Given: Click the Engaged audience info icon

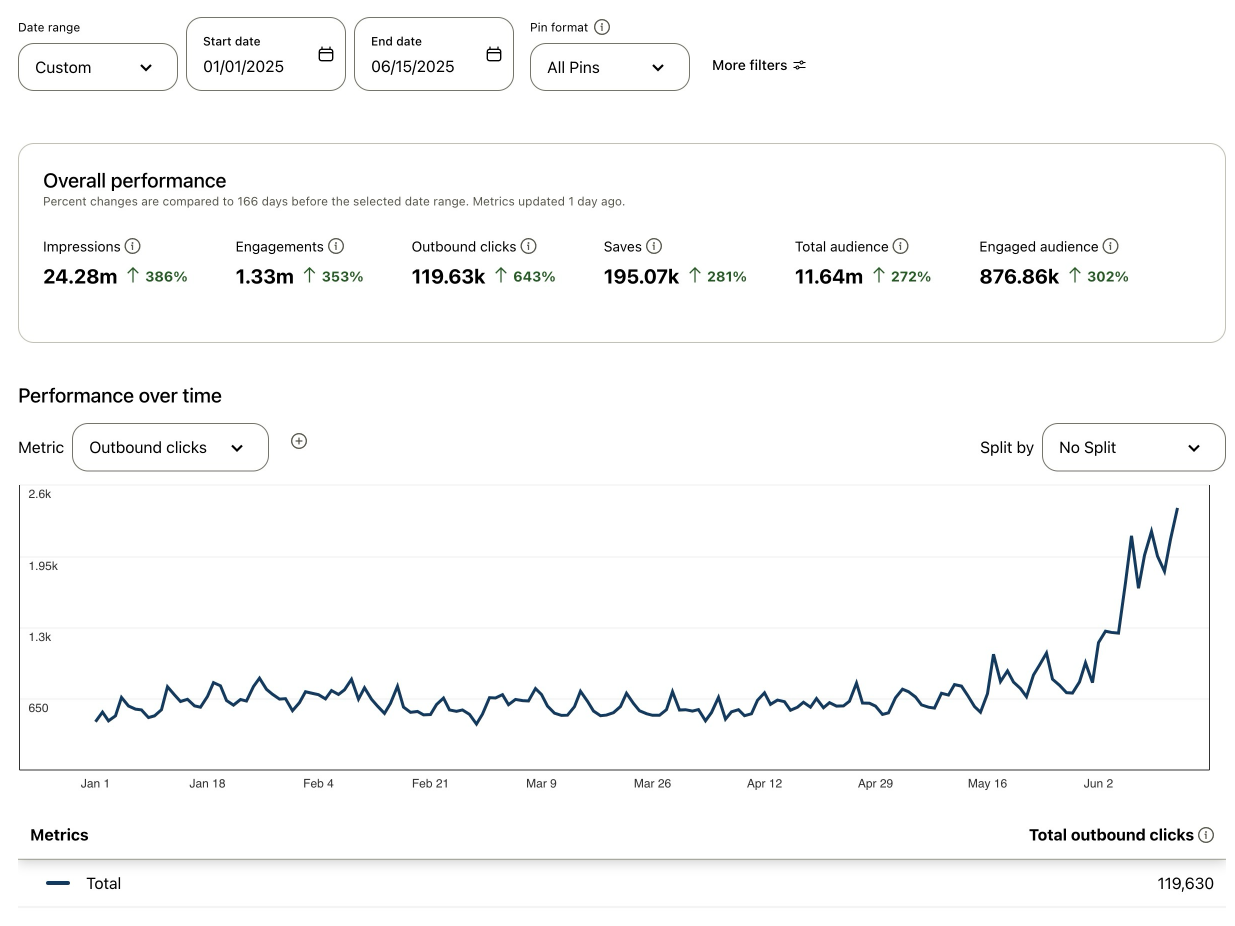Looking at the screenshot, I should [x=1110, y=246].
